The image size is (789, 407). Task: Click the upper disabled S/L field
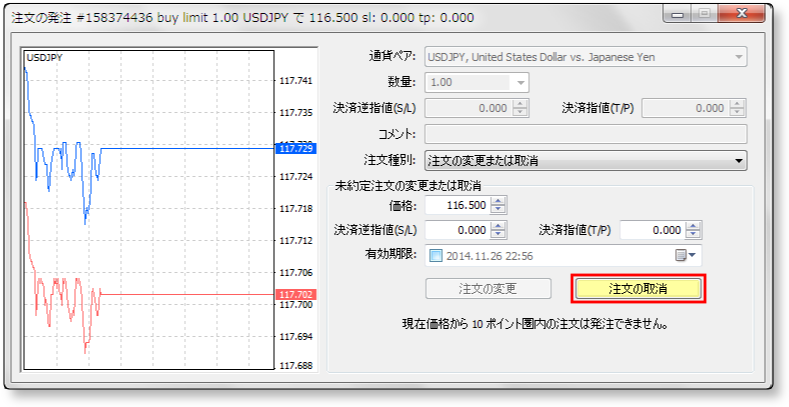[x=468, y=108]
